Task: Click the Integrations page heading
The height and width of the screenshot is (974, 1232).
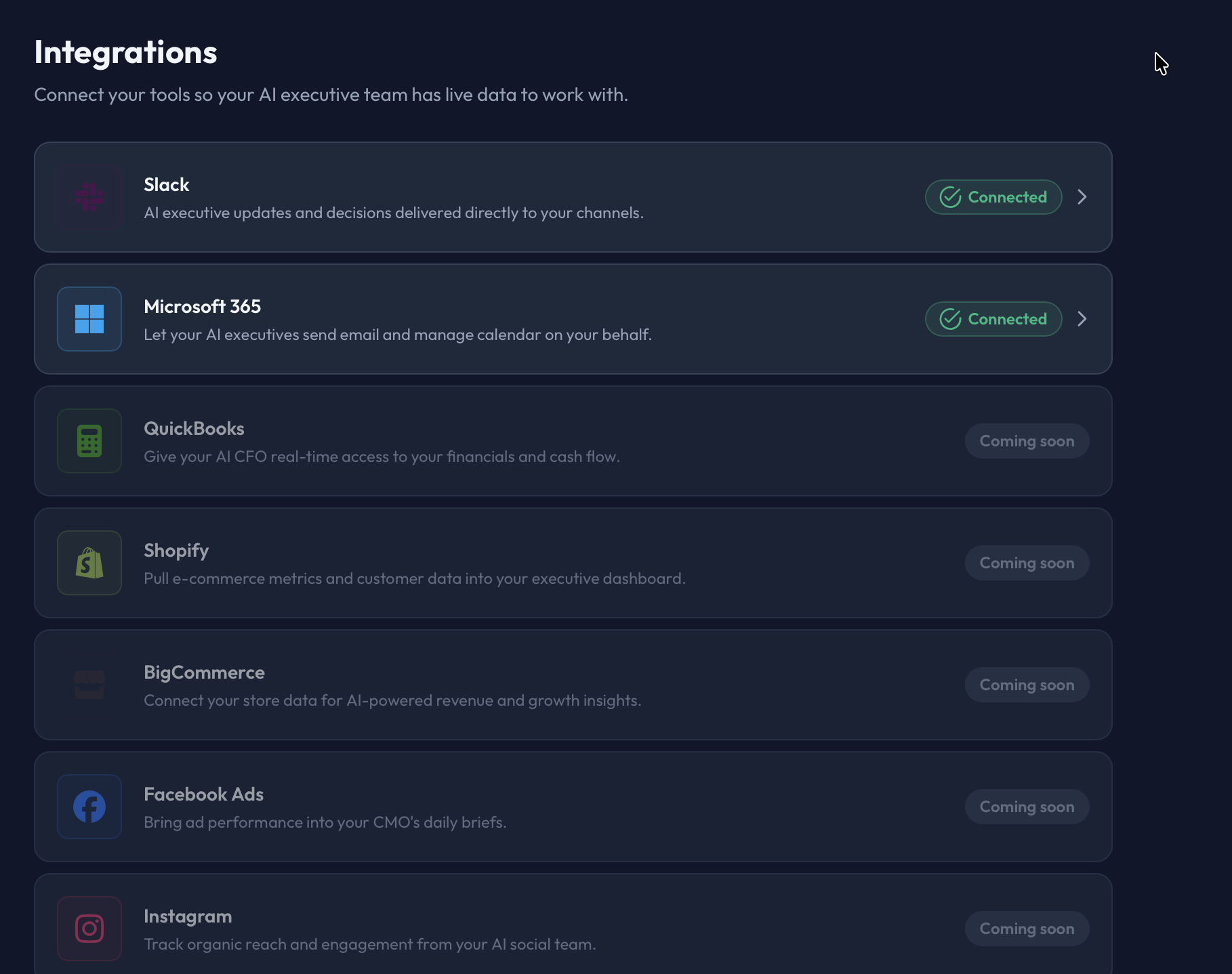Action: point(125,51)
